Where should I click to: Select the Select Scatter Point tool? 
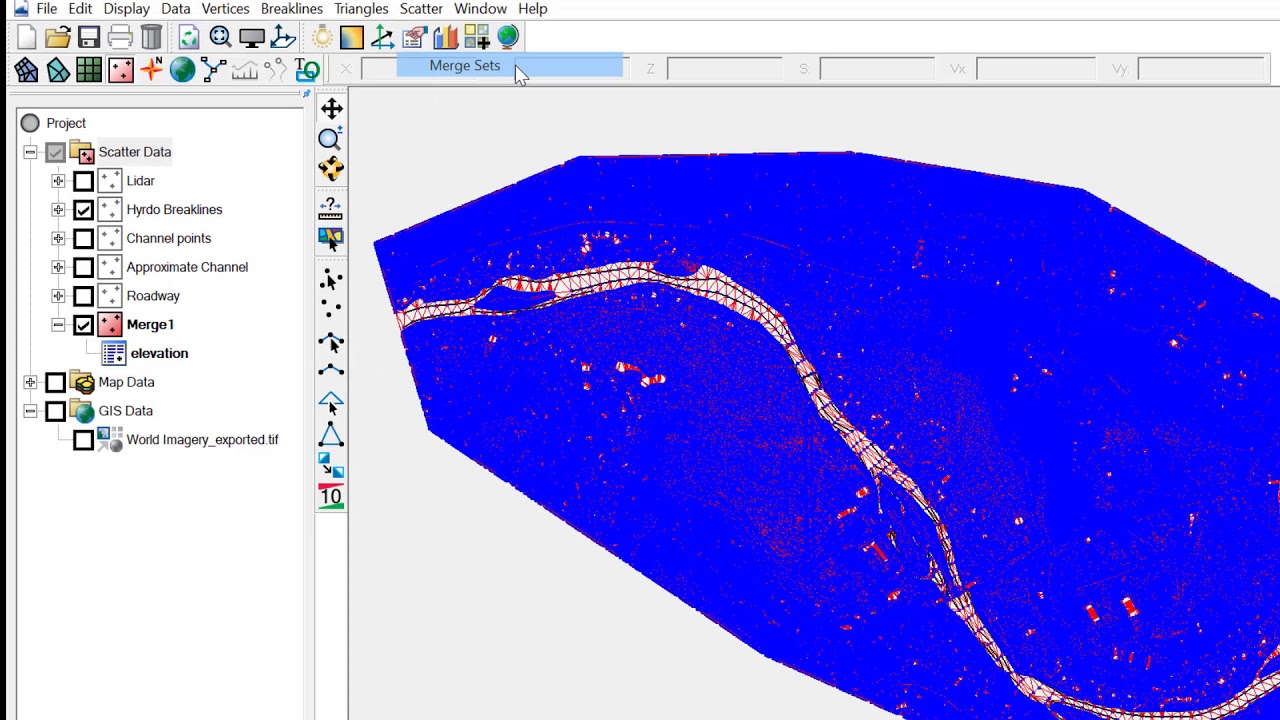(331, 280)
